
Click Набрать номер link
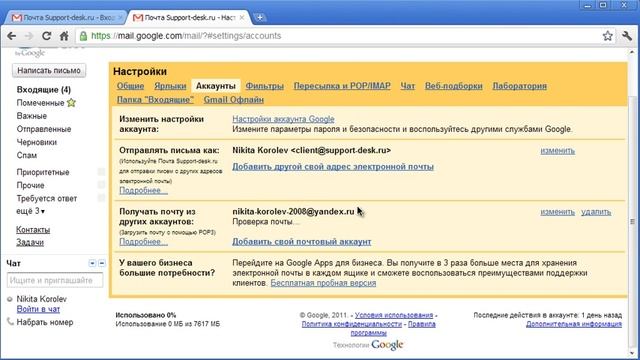pyautogui.click(x=45, y=322)
